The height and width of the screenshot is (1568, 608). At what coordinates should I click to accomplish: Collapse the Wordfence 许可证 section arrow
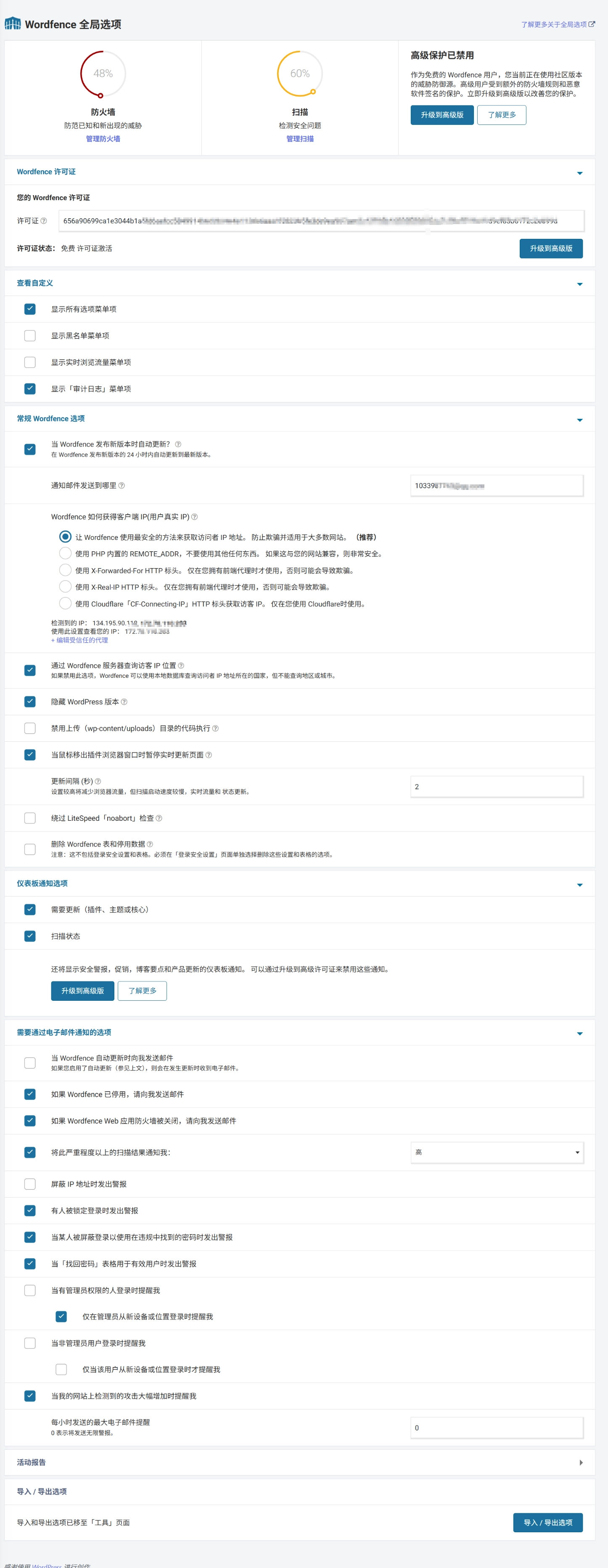(579, 174)
